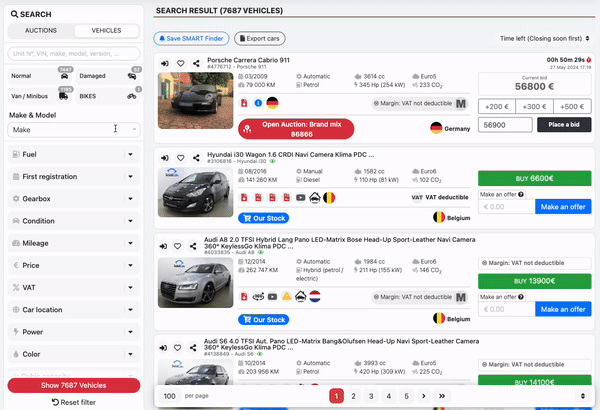Viewport: 600px width, 410px height.
Task: Expand the Gearbox filter
Action: (74, 199)
